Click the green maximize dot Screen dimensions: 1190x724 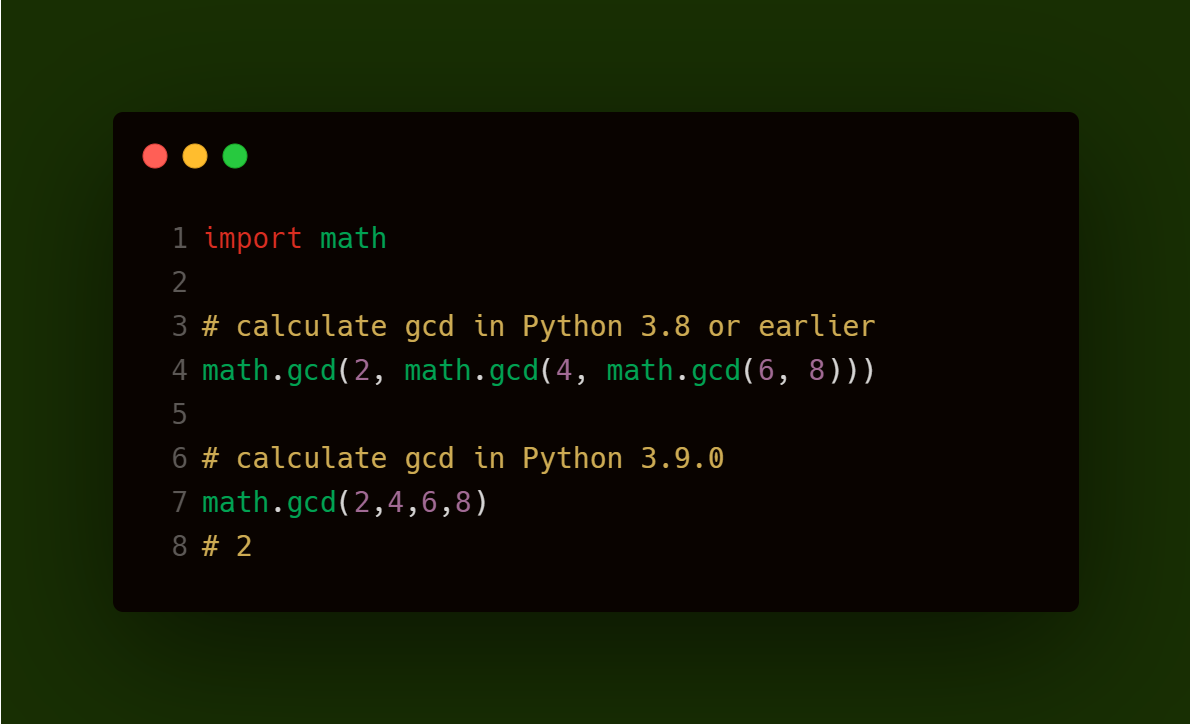235,156
